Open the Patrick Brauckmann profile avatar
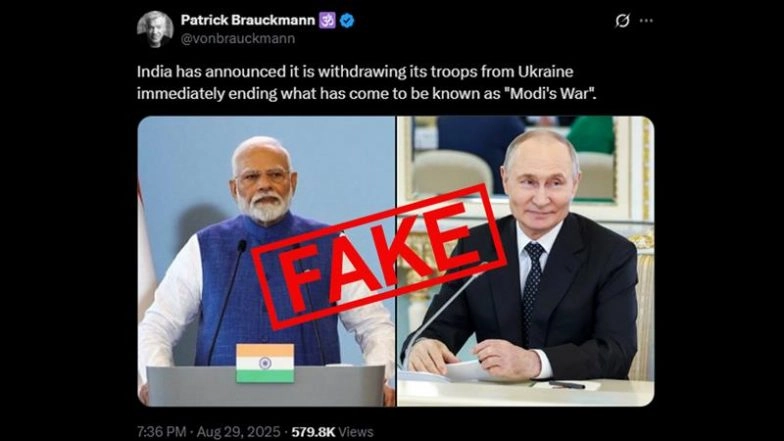The width and height of the screenshot is (784, 441). (155, 29)
